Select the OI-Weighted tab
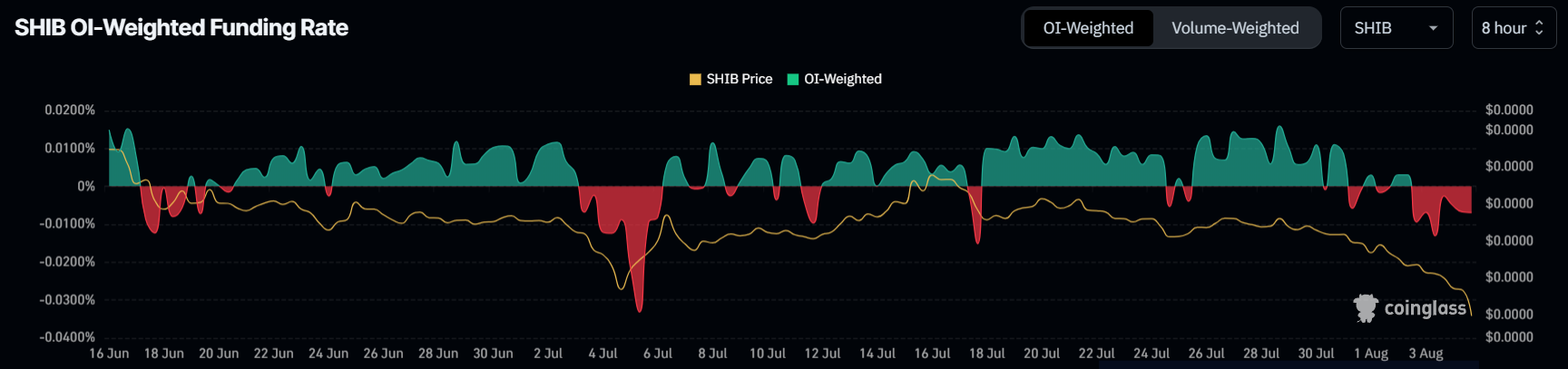Viewport: 1568px width, 369px height. tap(1088, 28)
